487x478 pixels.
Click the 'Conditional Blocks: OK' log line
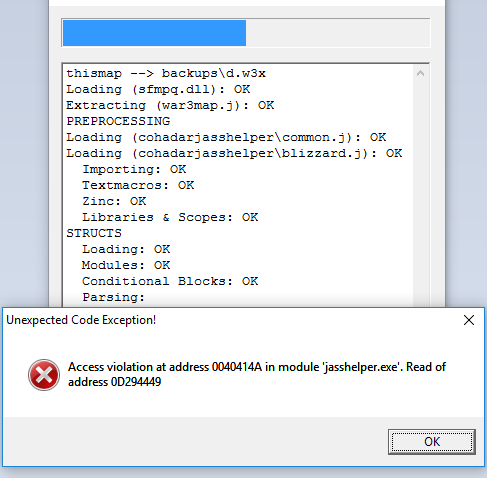[170, 281]
